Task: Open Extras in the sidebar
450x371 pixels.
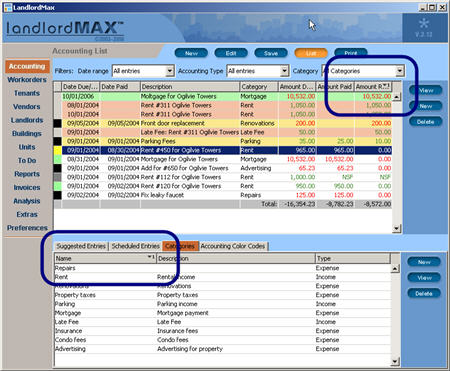Action: pos(27,214)
